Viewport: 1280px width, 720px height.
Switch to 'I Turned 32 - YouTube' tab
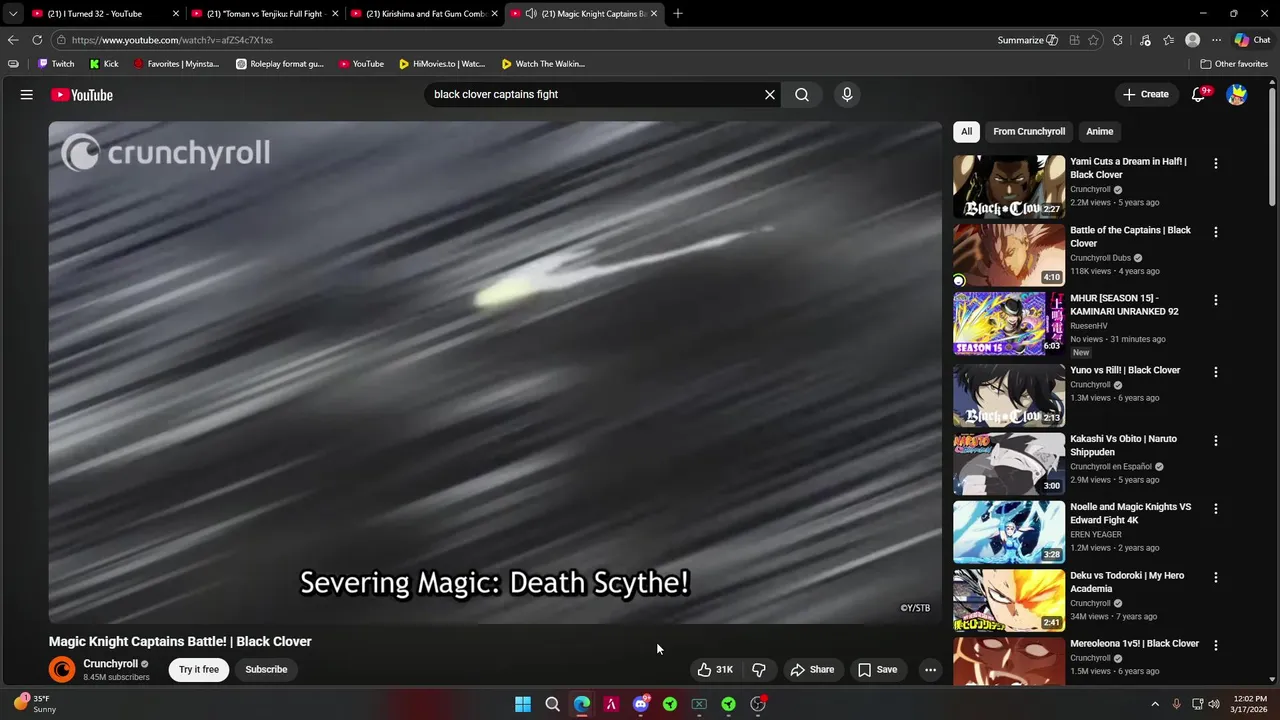pyautogui.click(x=105, y=14)
